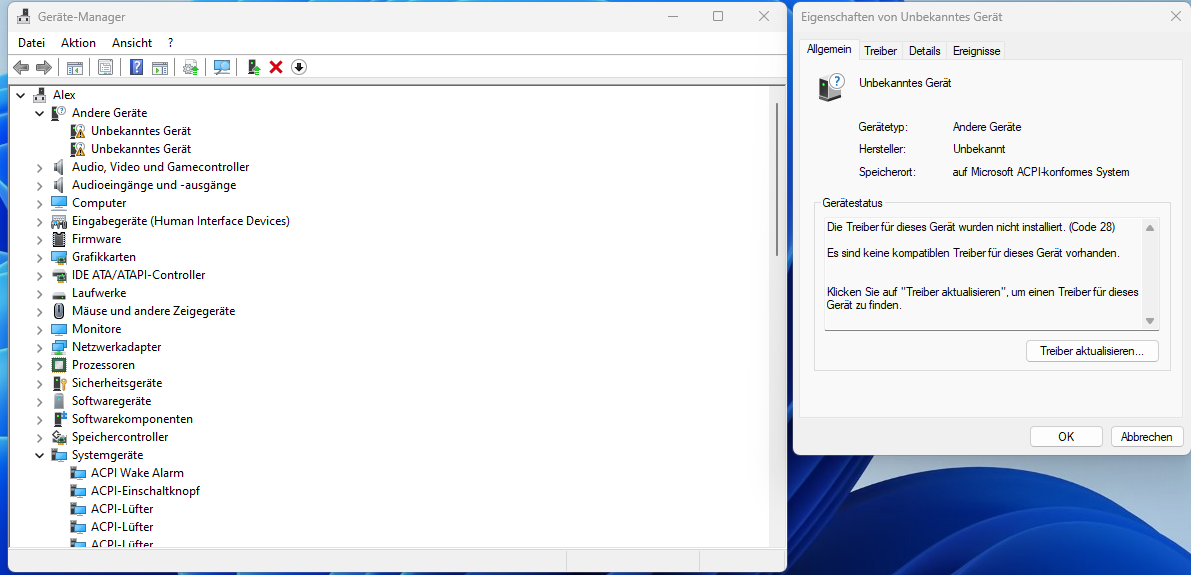This screenshot has width=1191, height=575.
Task: Expand Audioeingänge und -ausgänge
Action: [39, 185]
